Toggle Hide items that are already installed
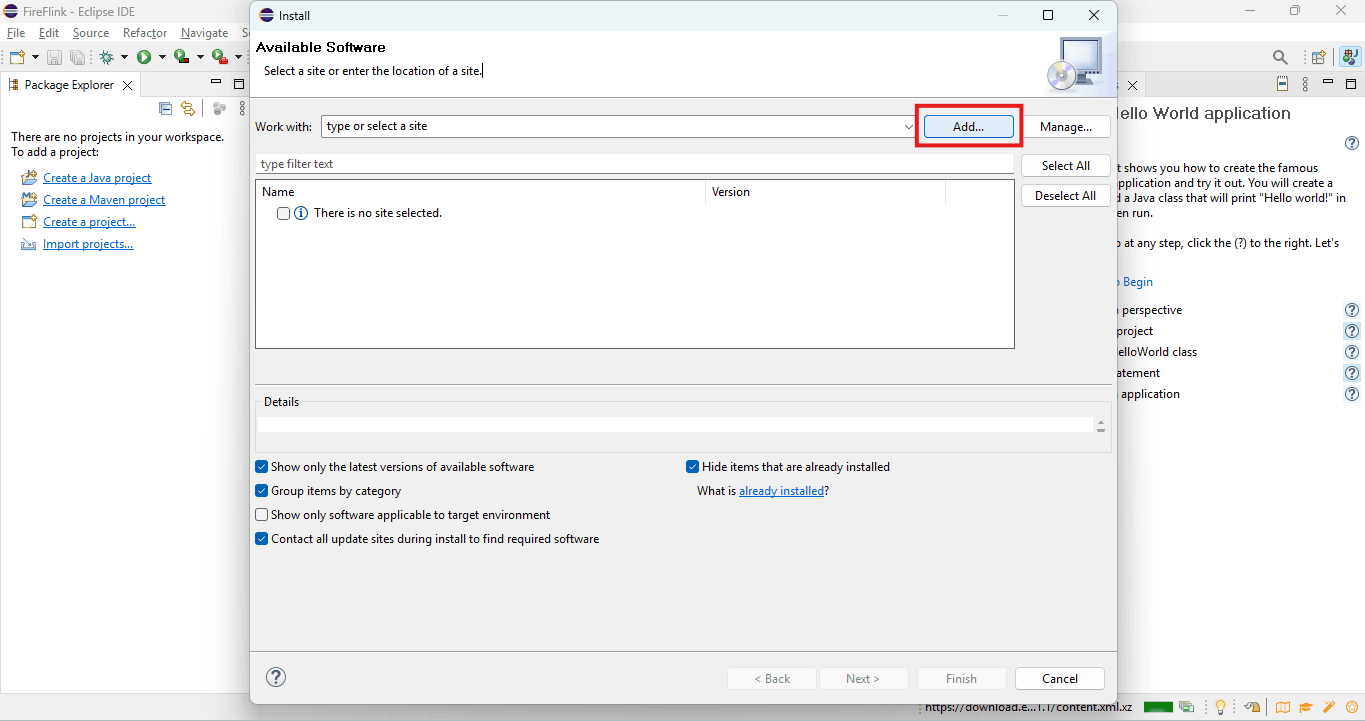 [692, 467]
